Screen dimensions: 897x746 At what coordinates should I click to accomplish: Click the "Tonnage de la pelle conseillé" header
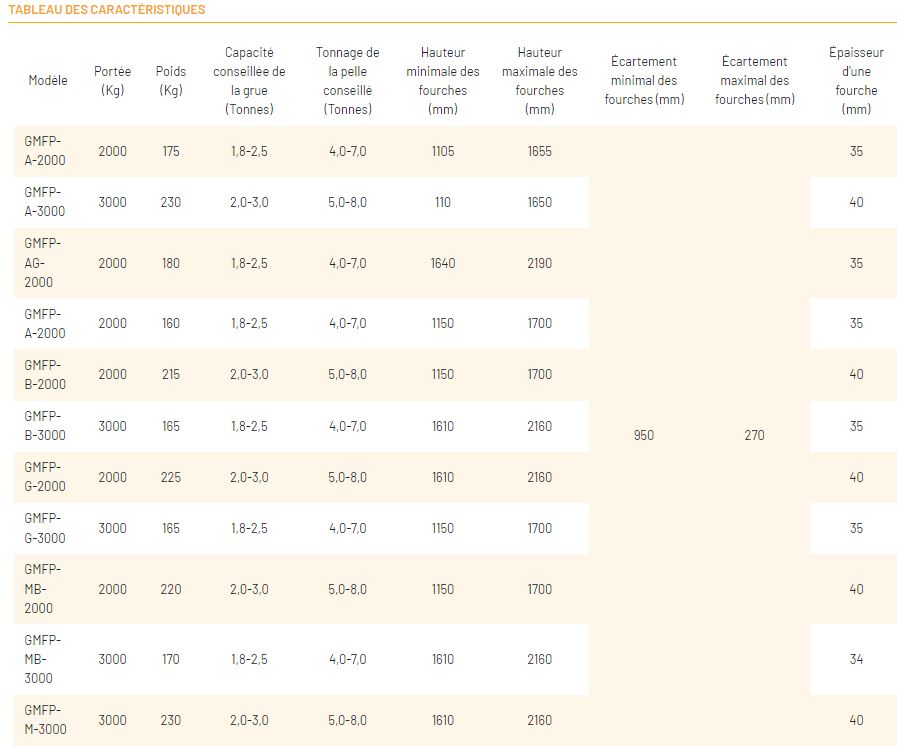tap(347, 80)
